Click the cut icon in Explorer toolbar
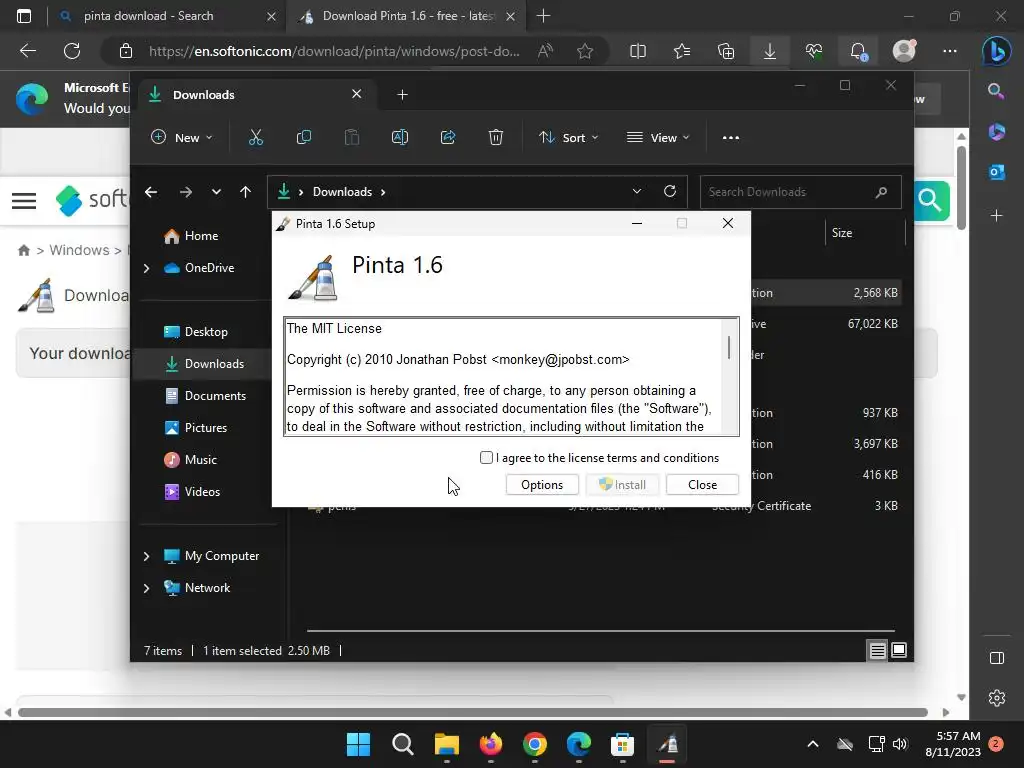Viewport: 1024px width, 768px height. (255, 138)
